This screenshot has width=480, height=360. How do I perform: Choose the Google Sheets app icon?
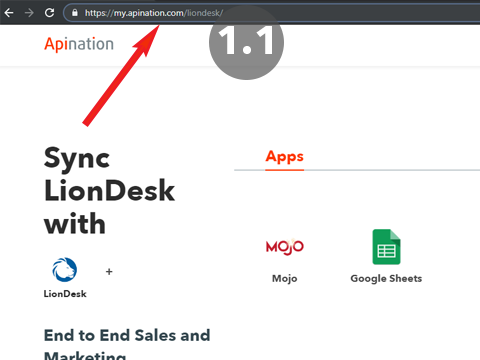386,247
